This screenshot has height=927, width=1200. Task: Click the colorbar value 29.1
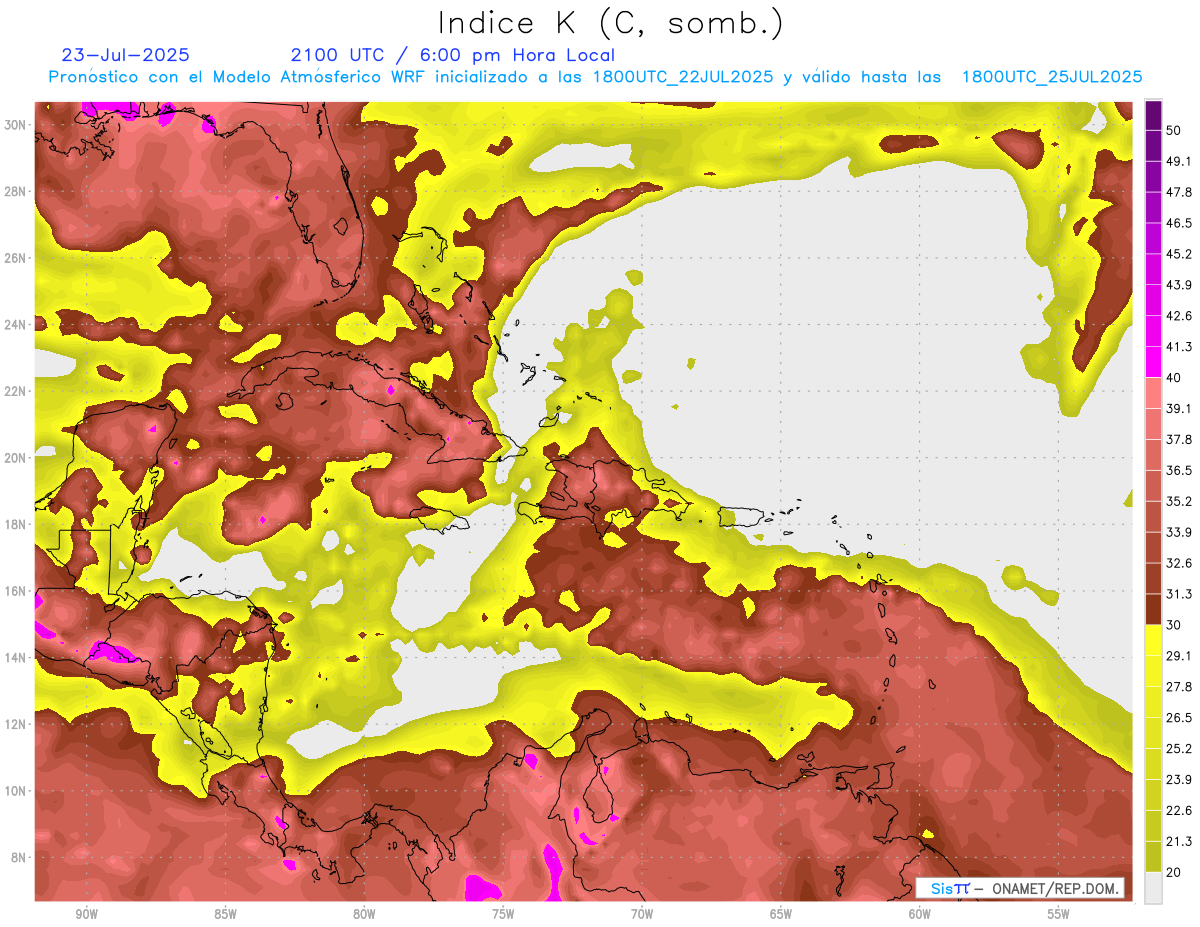coord(1179,656)
